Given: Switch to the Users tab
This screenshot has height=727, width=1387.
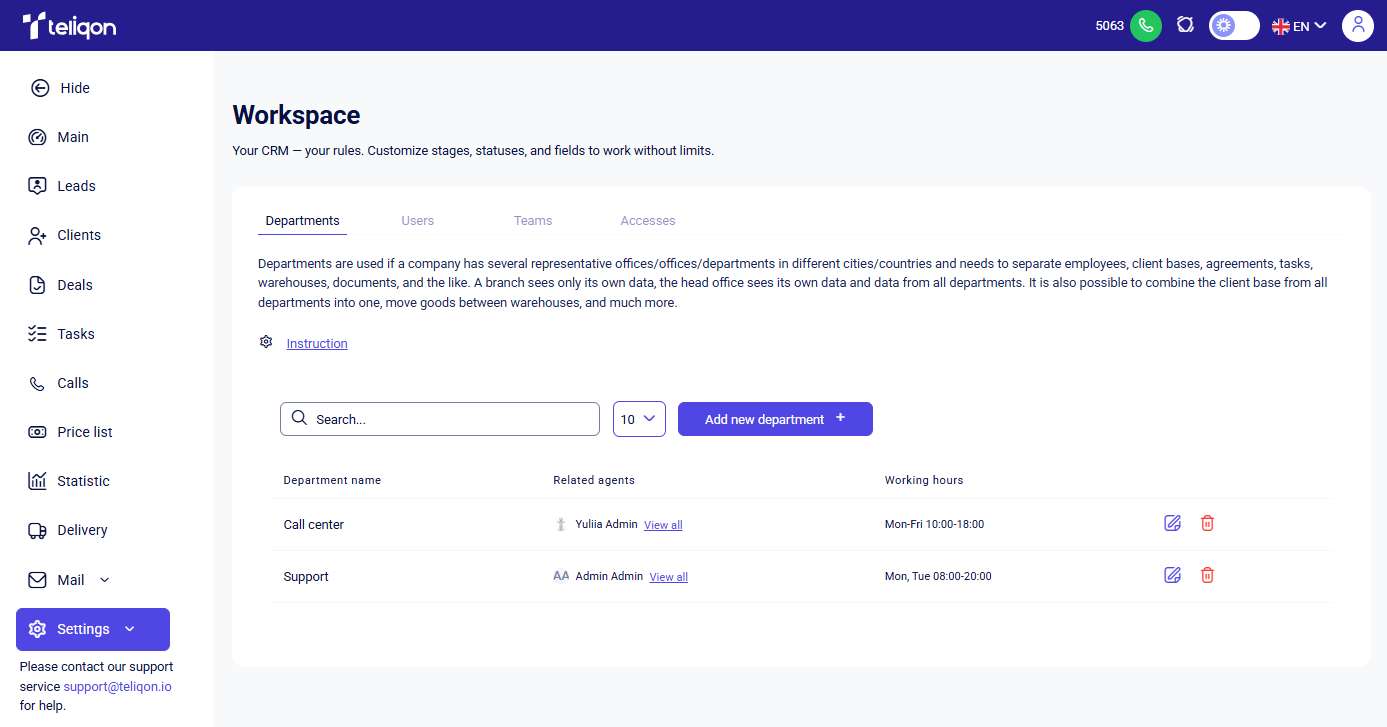Looking at the screenshot, I should (x=417, y=220).
